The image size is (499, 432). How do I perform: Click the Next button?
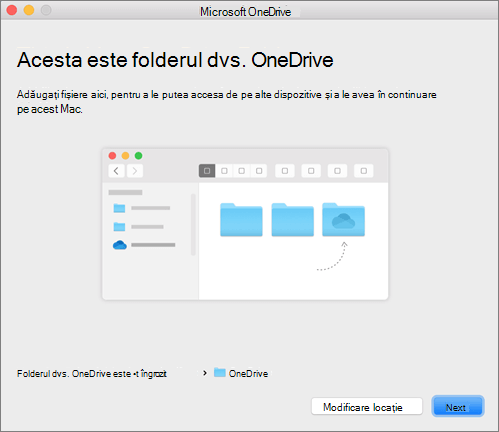[458, 407]
